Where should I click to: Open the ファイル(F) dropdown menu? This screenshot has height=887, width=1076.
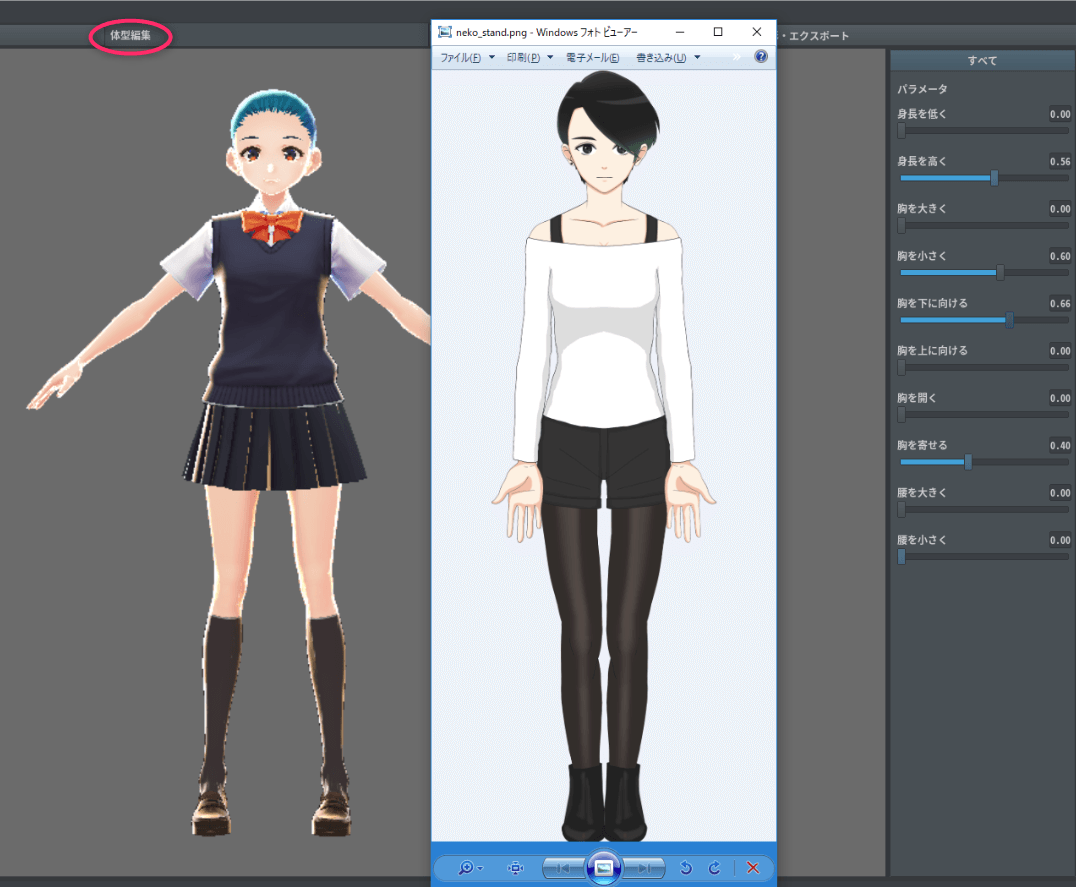(x=467, y=58)
